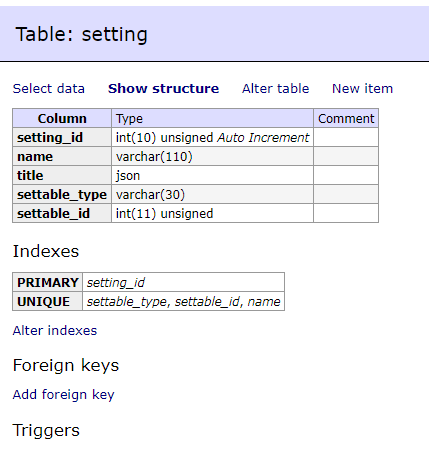The height and width of the screenshot is (453, 439).
Task: Select the setting_id column cell
Action: coord(62,137)
